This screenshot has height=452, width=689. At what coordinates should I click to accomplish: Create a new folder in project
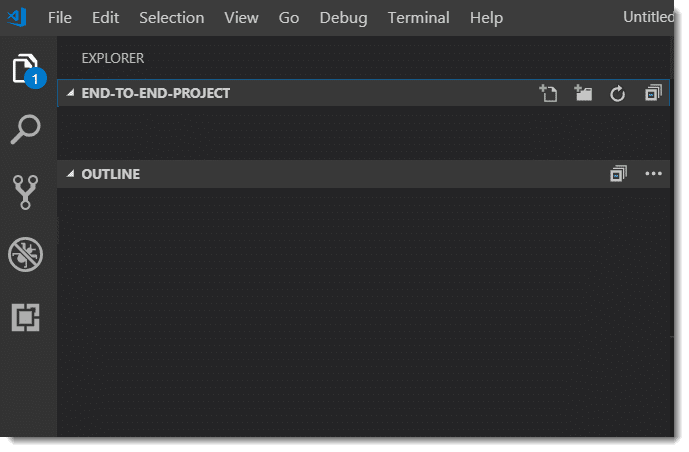tap(583, 93)
